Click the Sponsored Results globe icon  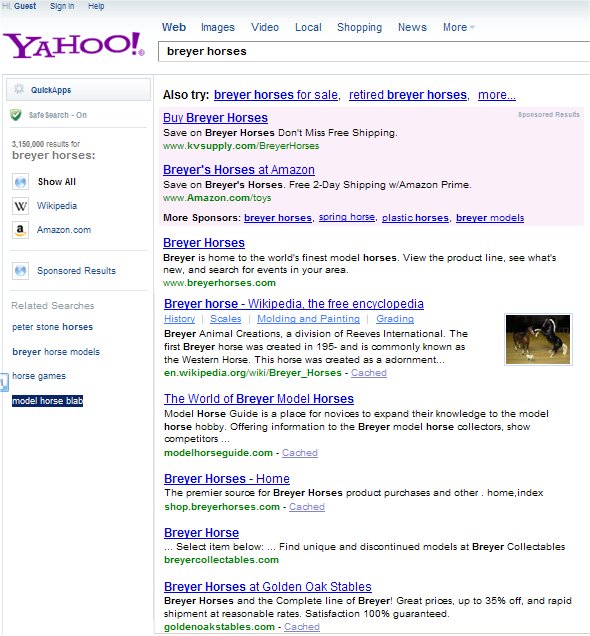[20, 271]
